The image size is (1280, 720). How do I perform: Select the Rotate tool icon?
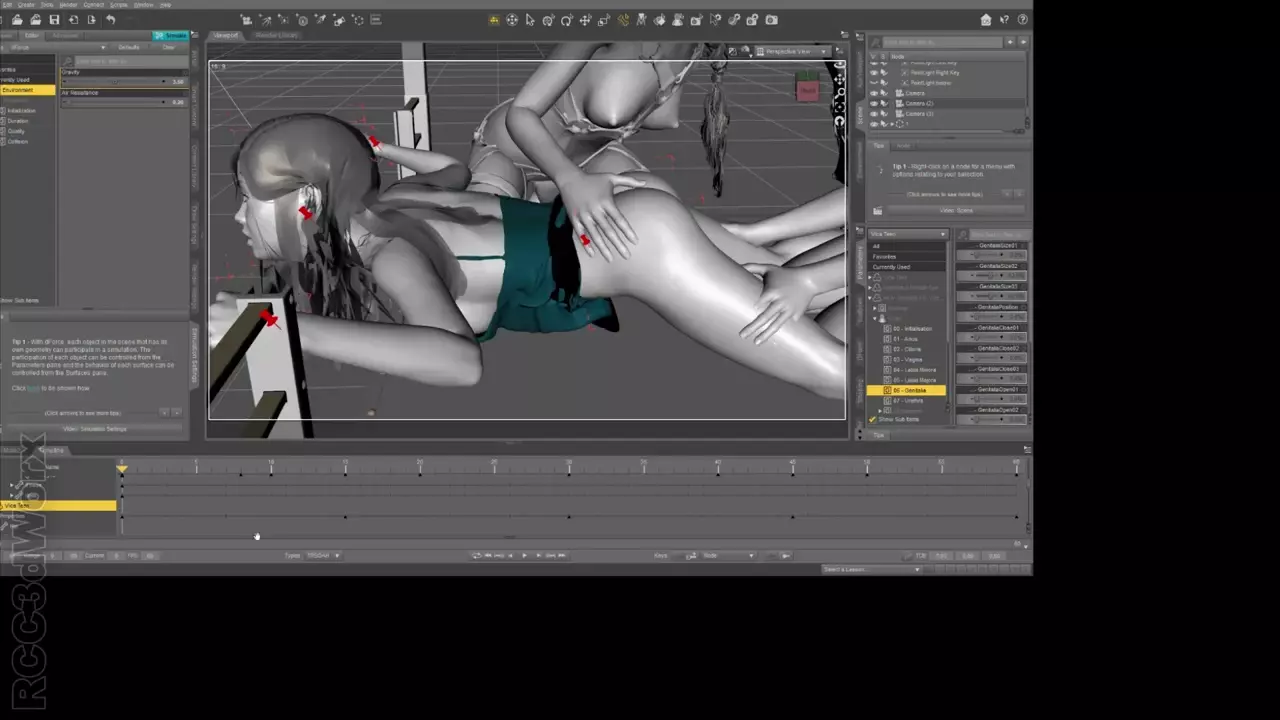[567, 20]
